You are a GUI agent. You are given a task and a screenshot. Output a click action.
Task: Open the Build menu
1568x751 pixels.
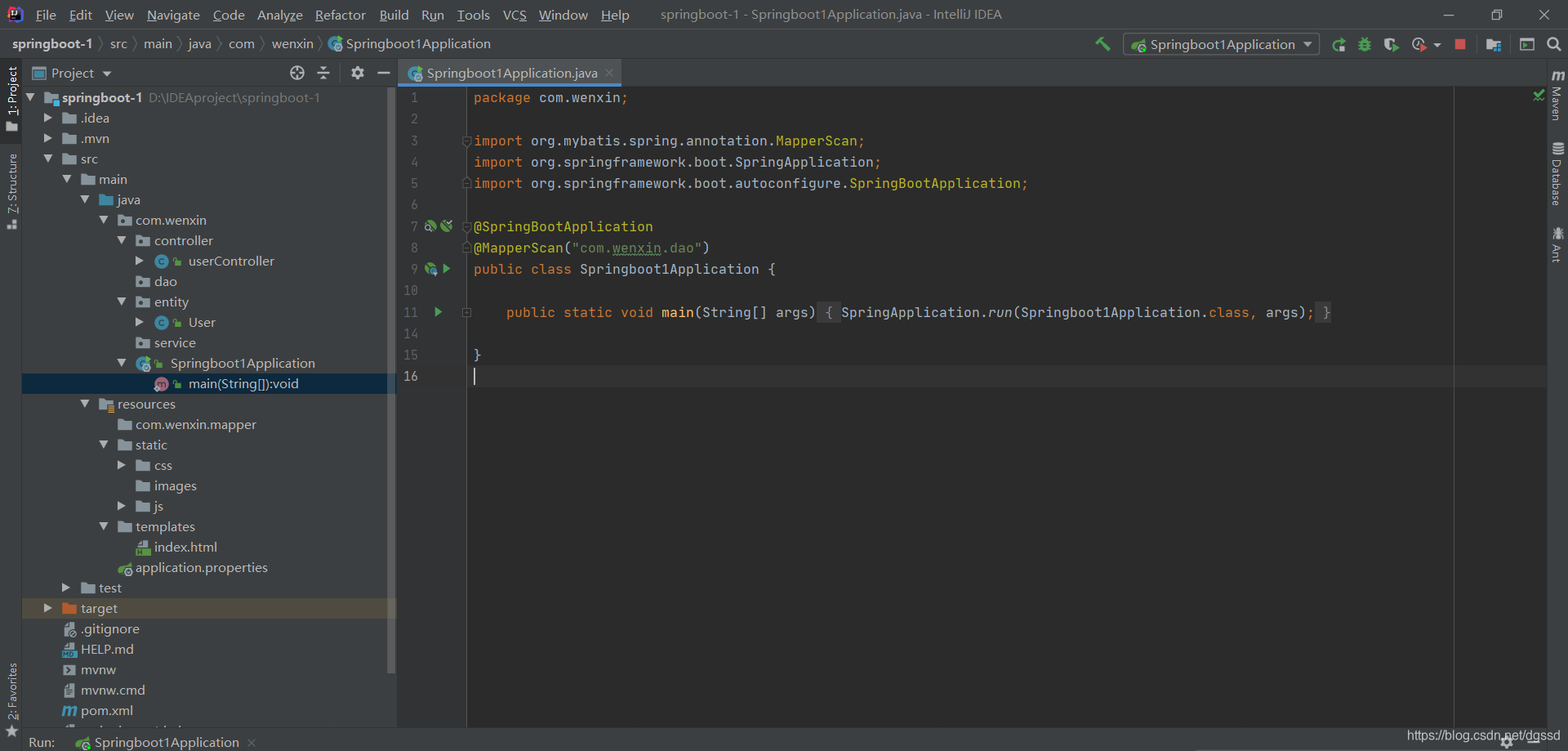[x=394, y=15]
